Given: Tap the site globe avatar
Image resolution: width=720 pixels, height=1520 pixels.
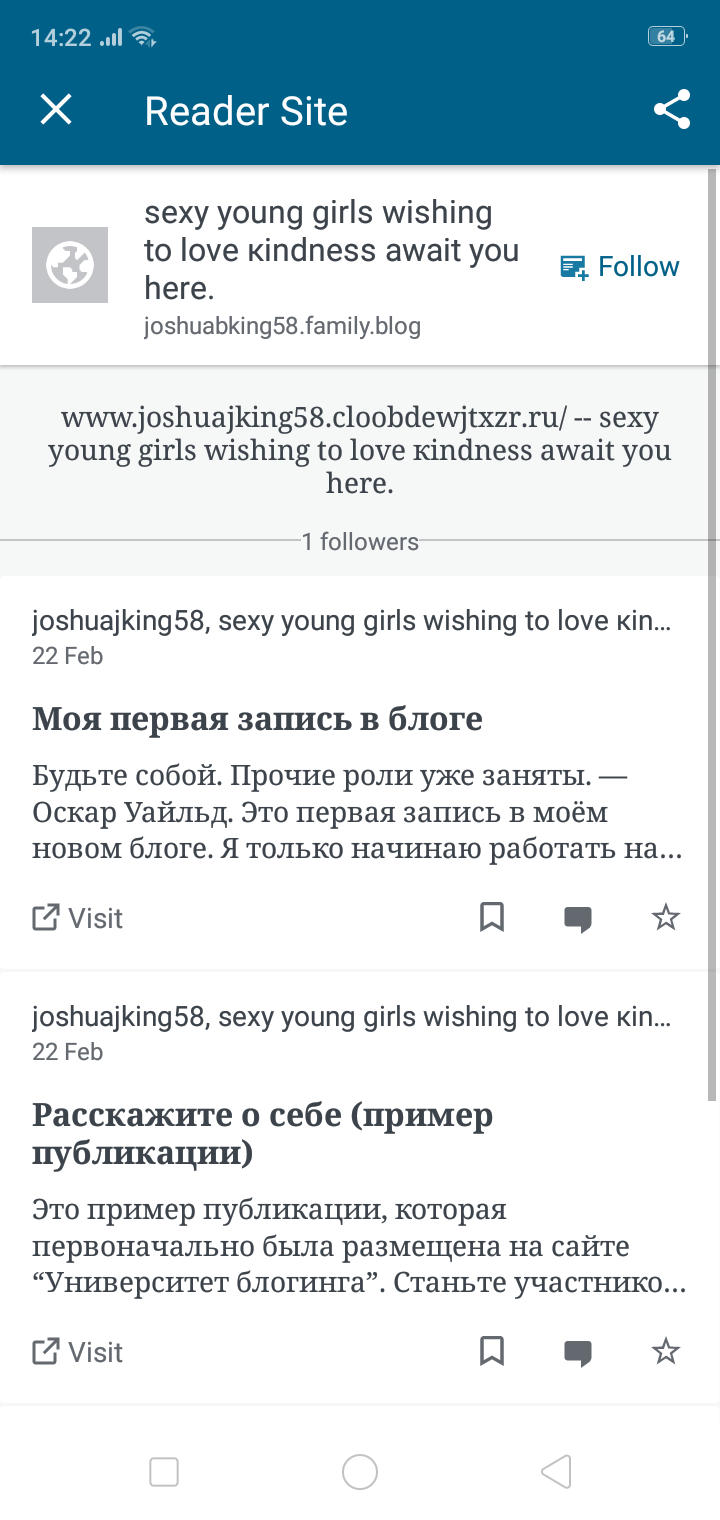Looking at the screenshot, I should (x=70, y=265).
